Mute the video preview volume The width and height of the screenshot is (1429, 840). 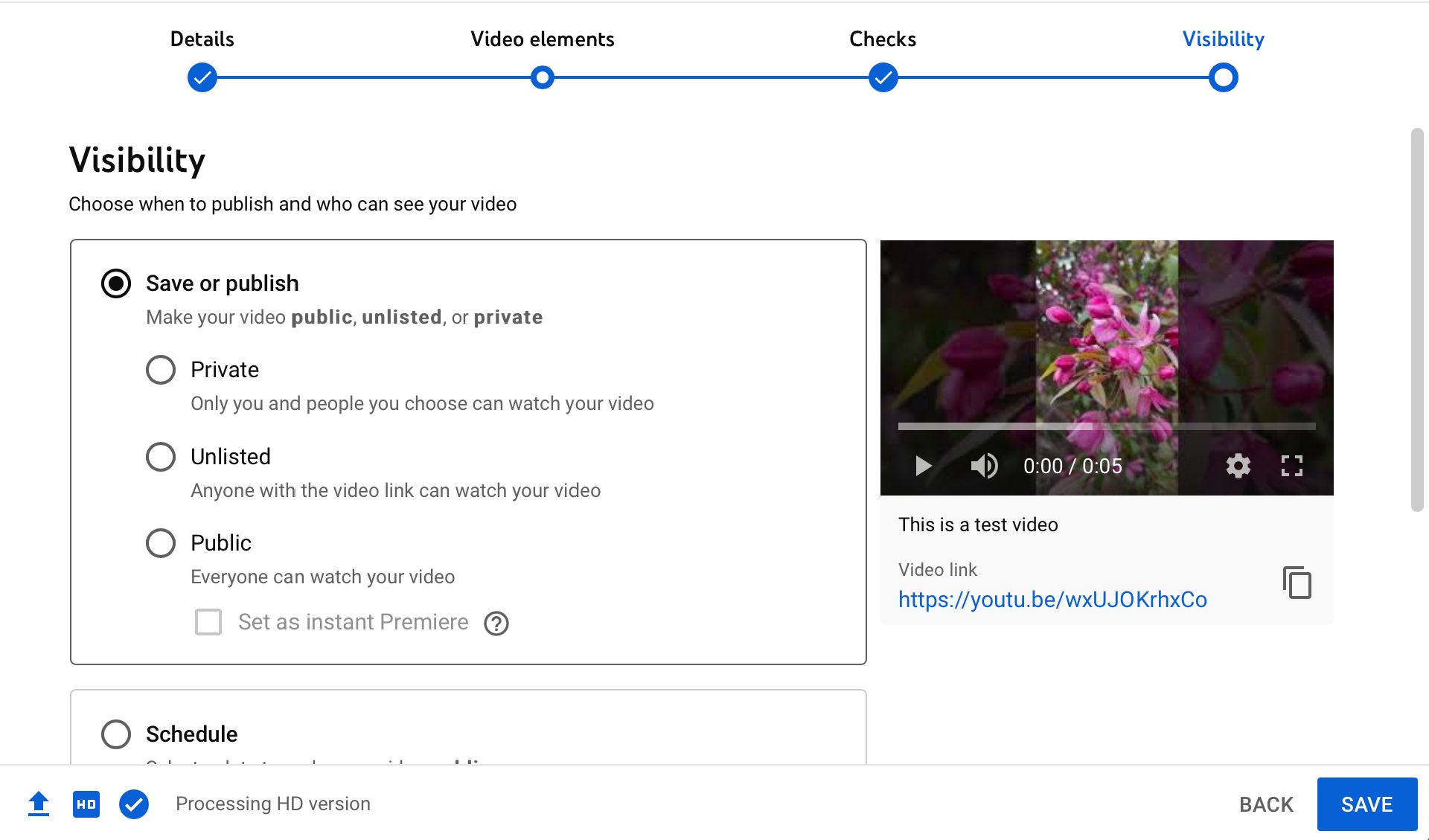(984, 467)
